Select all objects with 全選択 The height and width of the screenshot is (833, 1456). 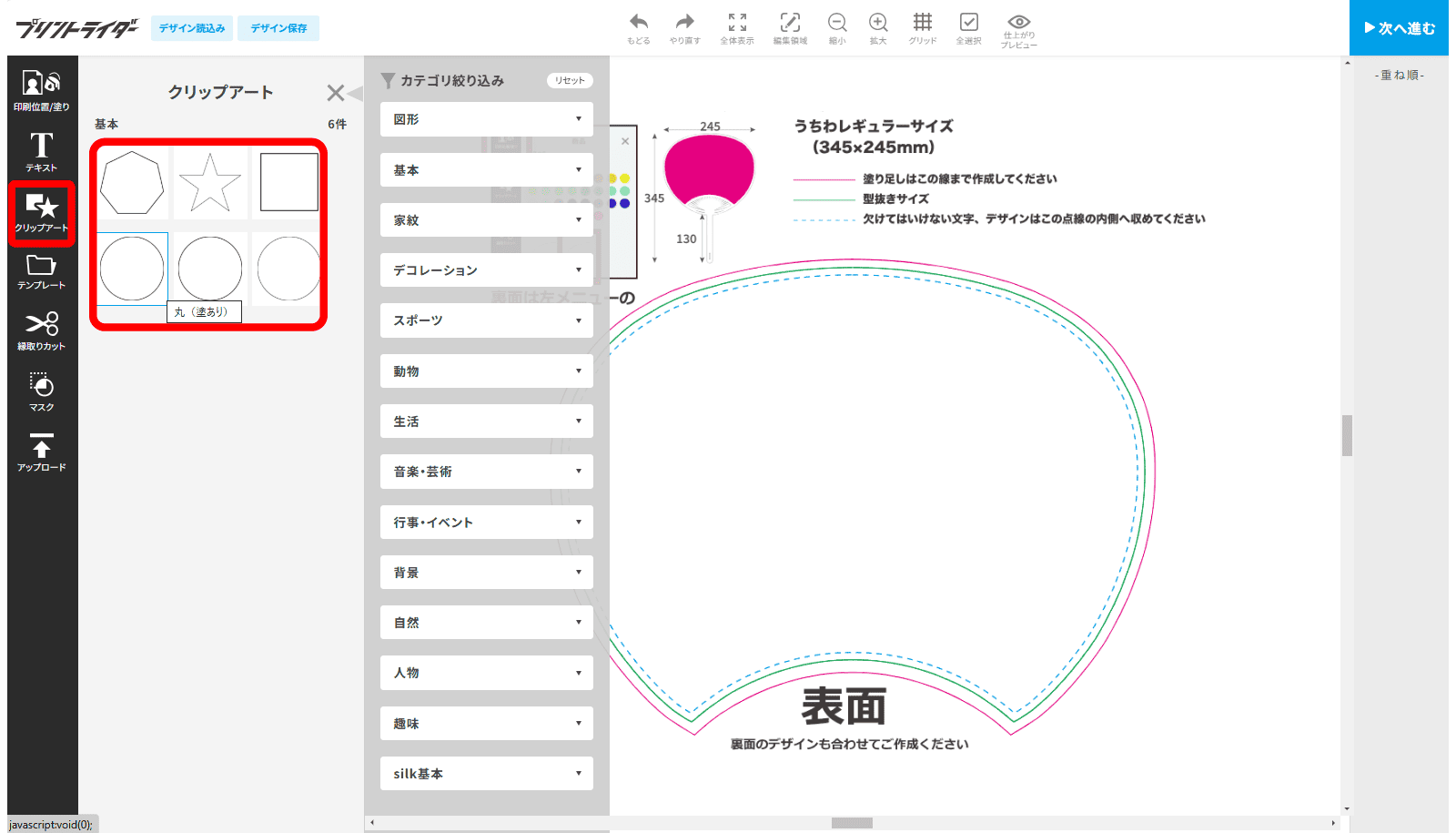click(x=969, y=28)
